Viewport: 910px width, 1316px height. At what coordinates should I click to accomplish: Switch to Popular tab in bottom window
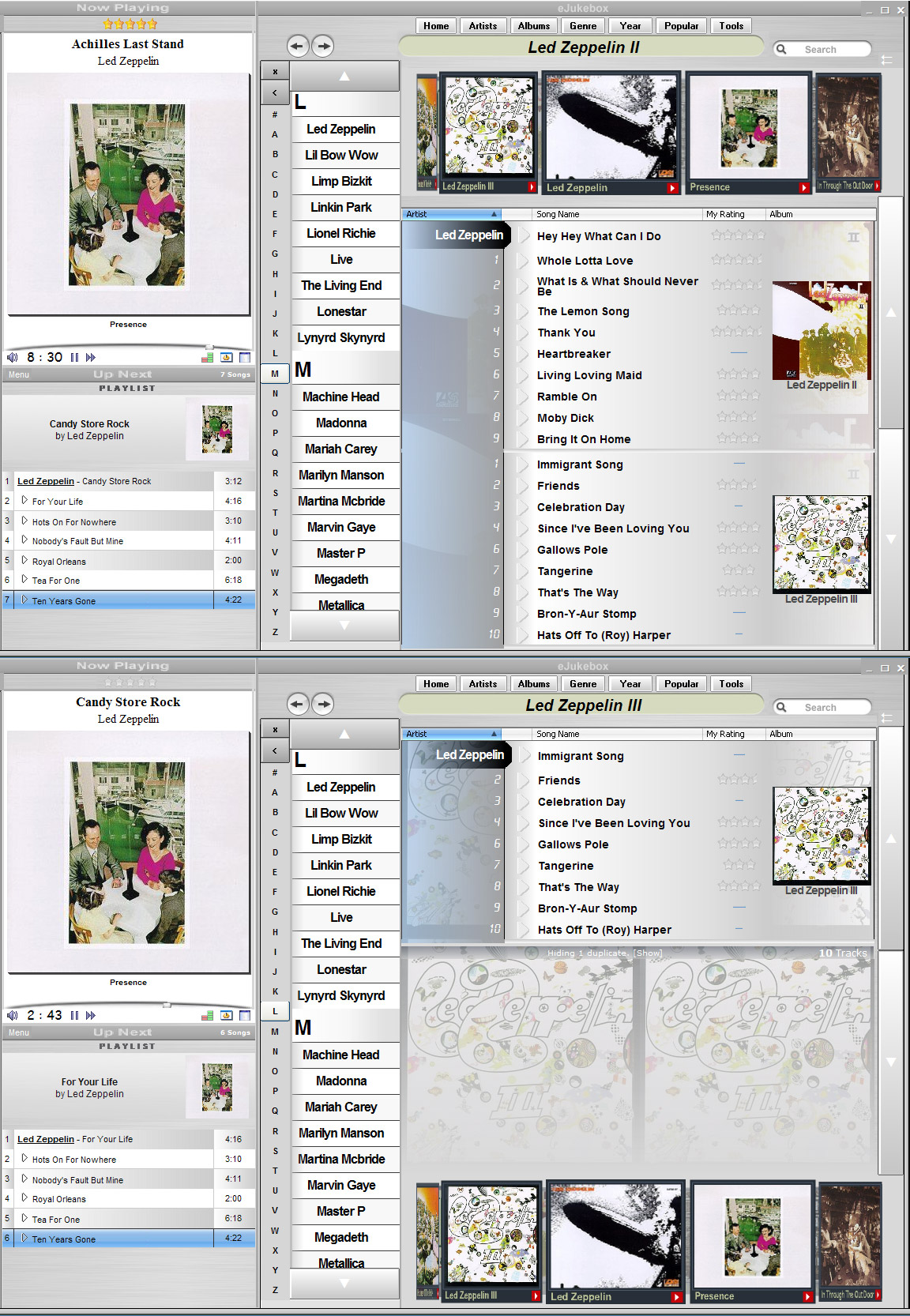pyautogui.click(x=681, y=684)
